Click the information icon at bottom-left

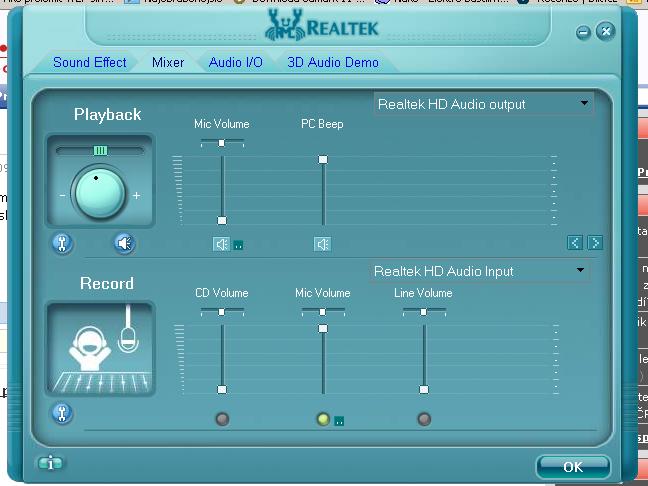pyautogui.click(x=50, y=463)
